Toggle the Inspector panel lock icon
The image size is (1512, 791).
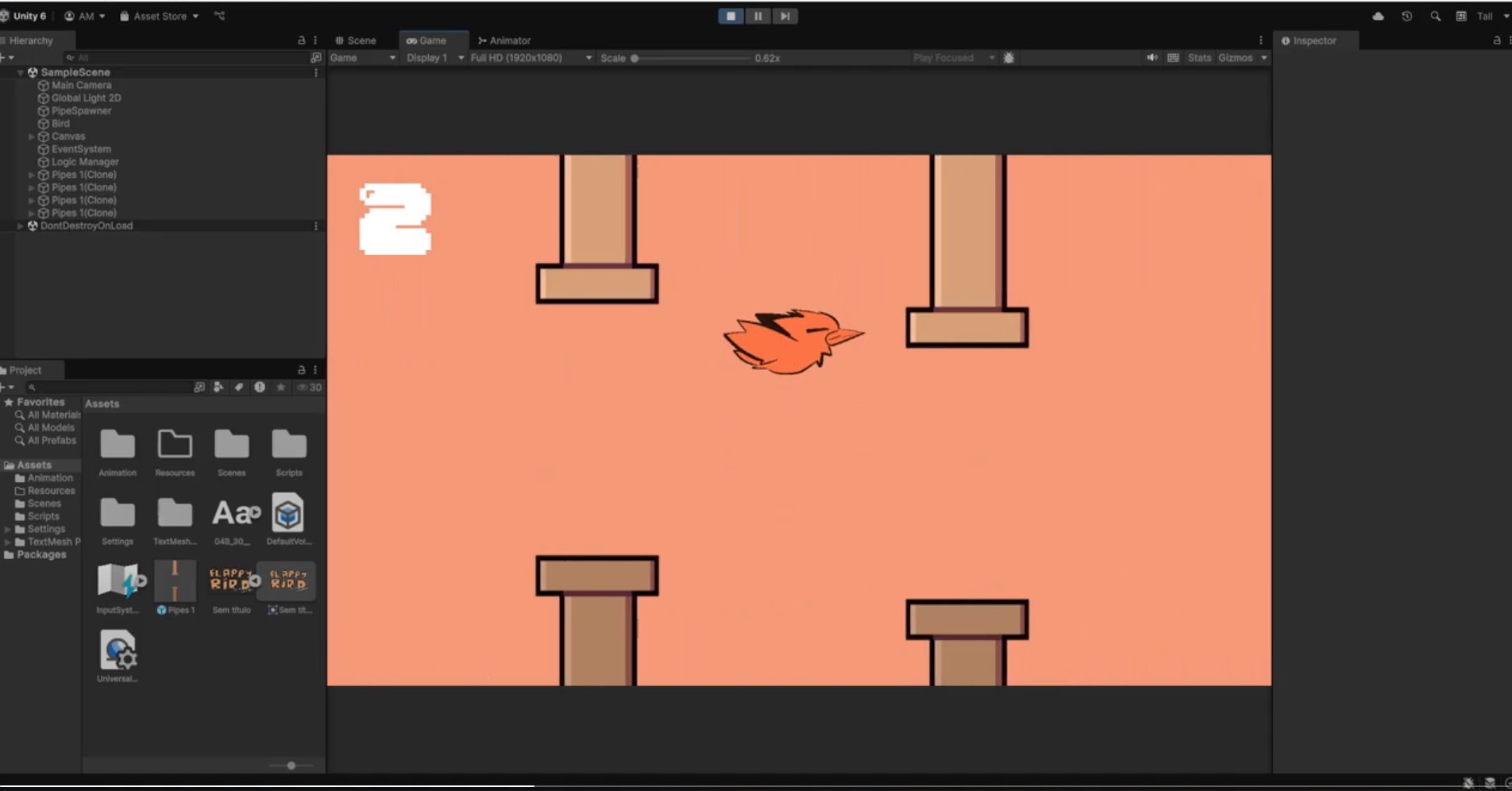point(1497,41)
